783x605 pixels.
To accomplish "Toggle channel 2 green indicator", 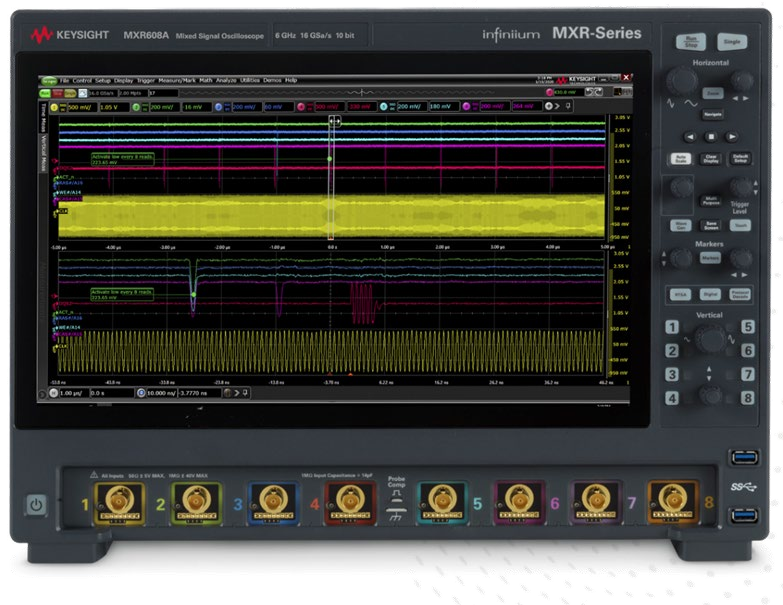I will click(136, 107).
